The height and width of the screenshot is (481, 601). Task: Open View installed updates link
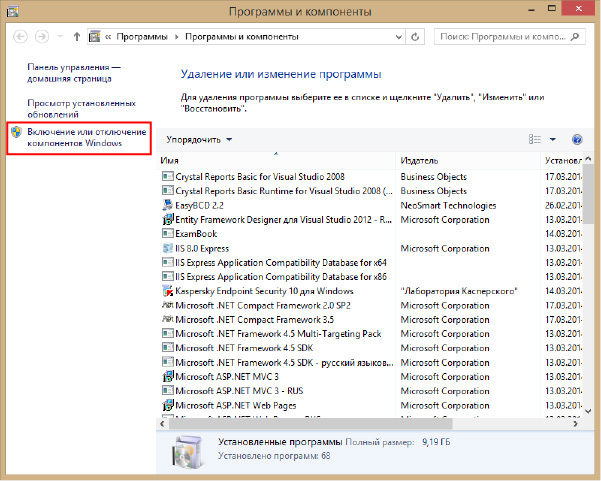click(x=81, y=108)
